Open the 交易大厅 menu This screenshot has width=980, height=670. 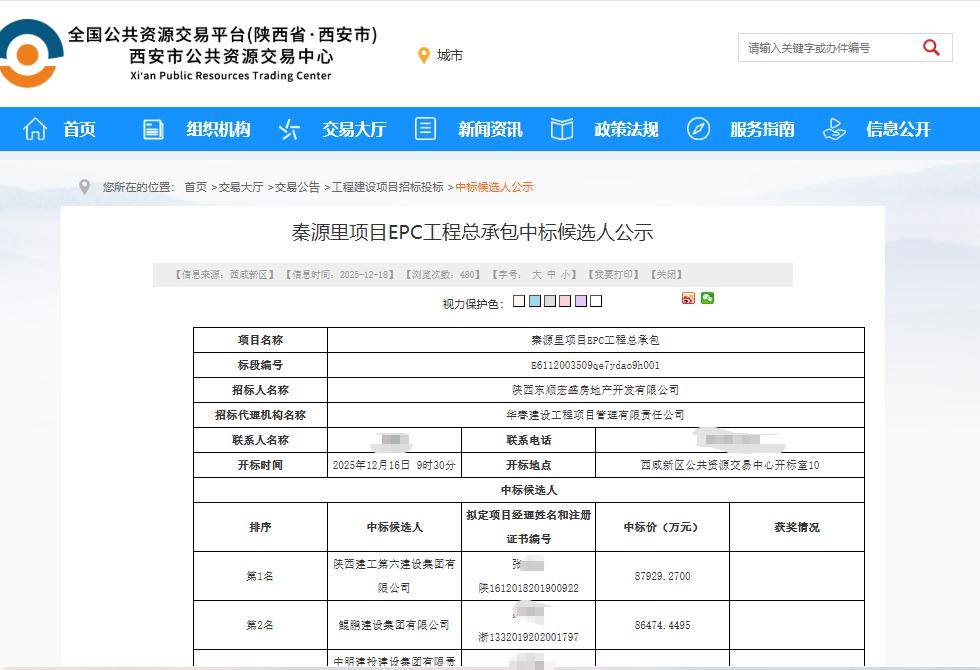[x=353, y=130]
